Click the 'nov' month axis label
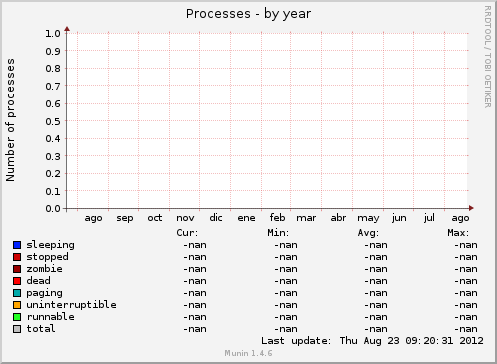This screenshot has height=364, width=497. [x=185, y=218]
